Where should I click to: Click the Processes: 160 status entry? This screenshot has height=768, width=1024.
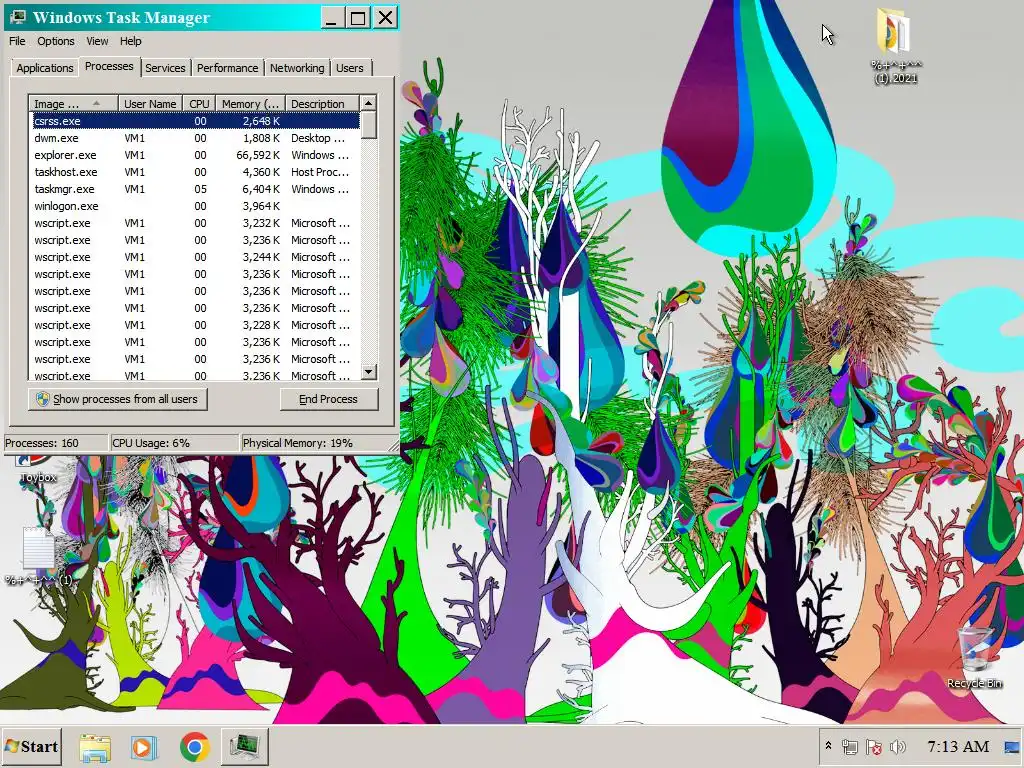(x=56, y=443)
